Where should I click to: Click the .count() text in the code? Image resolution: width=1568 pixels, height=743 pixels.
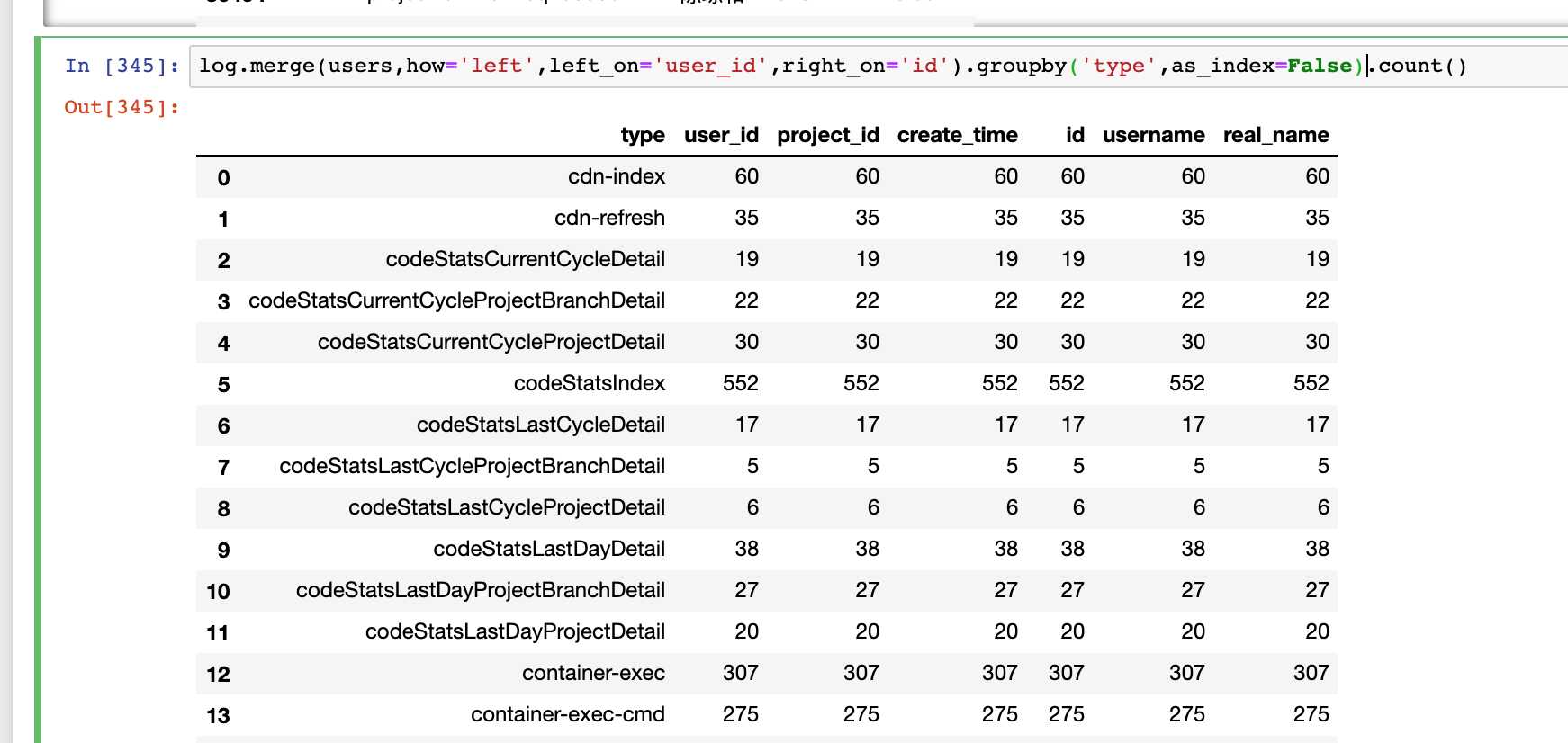(1422, 67)
